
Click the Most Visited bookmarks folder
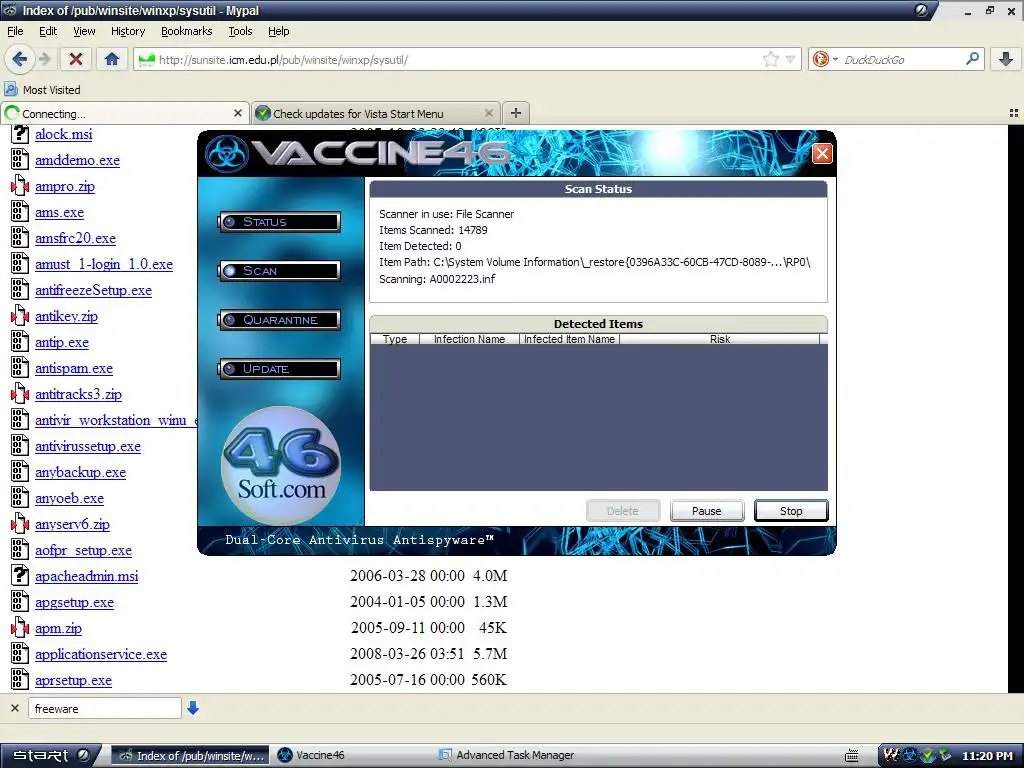pyautogui.click(x=42, y=89)
